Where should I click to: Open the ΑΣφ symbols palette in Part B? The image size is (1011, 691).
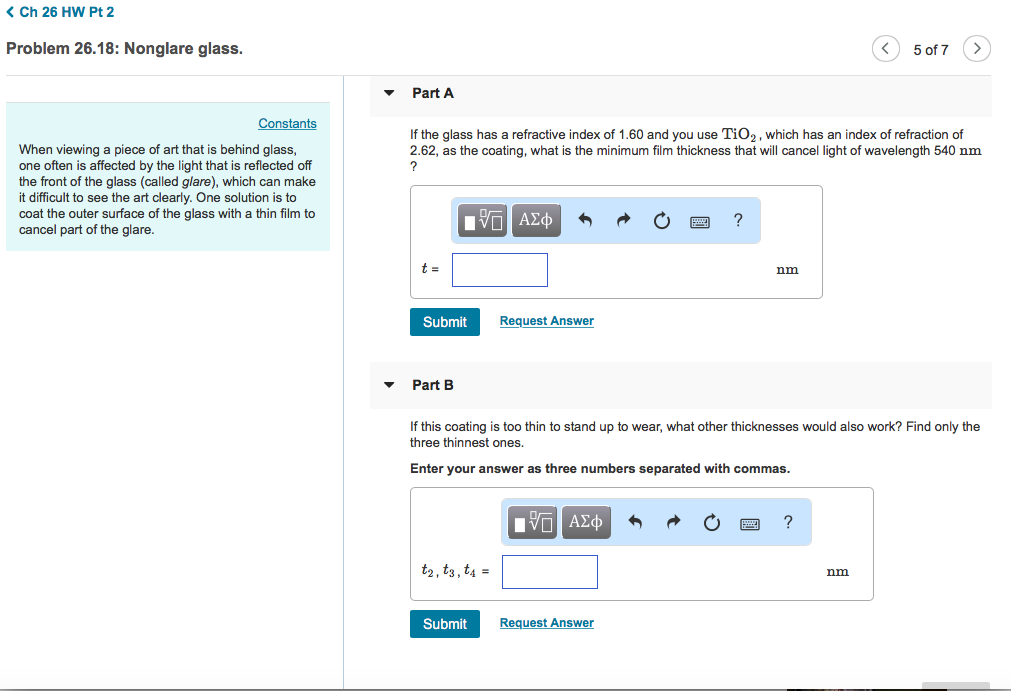pos(585,521)
